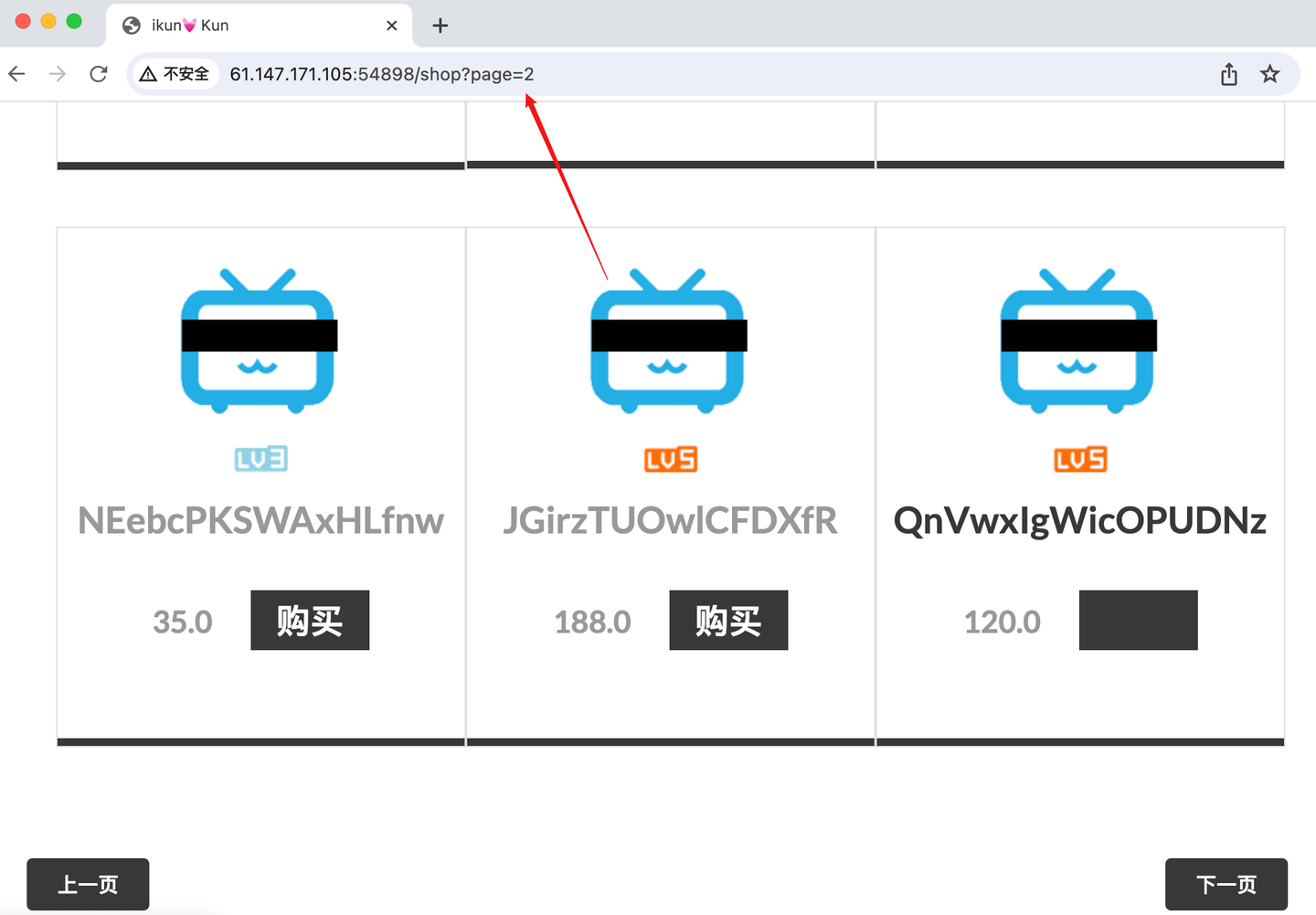1316x915 pixels.
Task: Click the LV5 badge on JGirzTUOwlCFDXfR
Action: [671, 459]
